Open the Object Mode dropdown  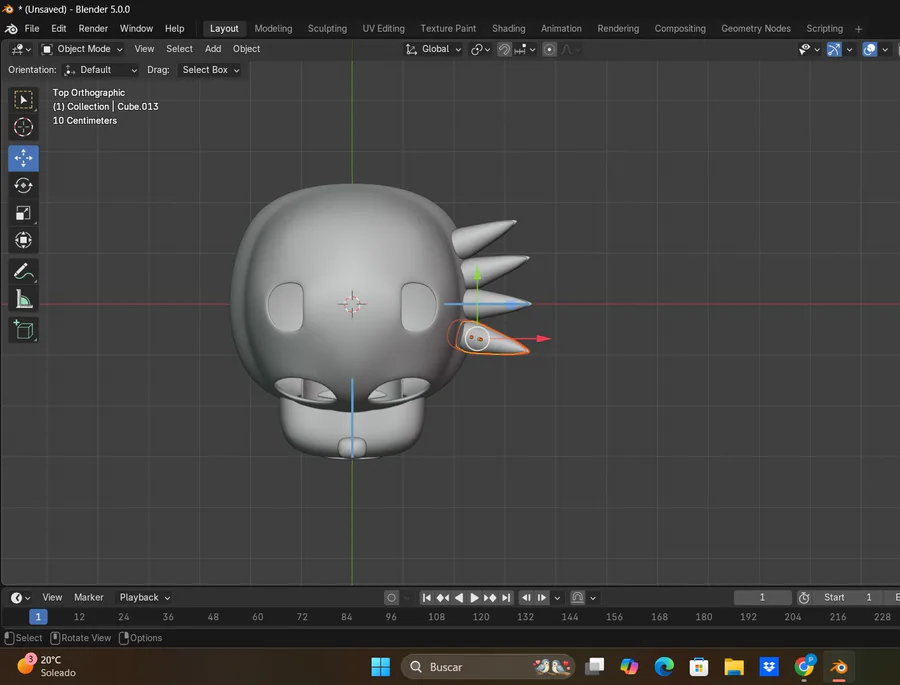83,49
